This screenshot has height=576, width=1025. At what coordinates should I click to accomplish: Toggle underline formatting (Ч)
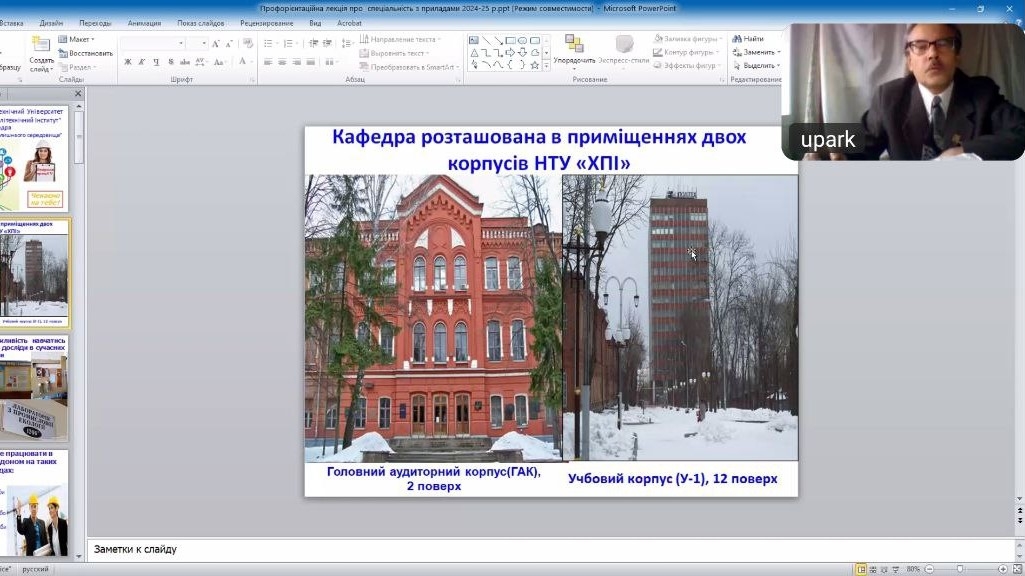pos(155,62)
